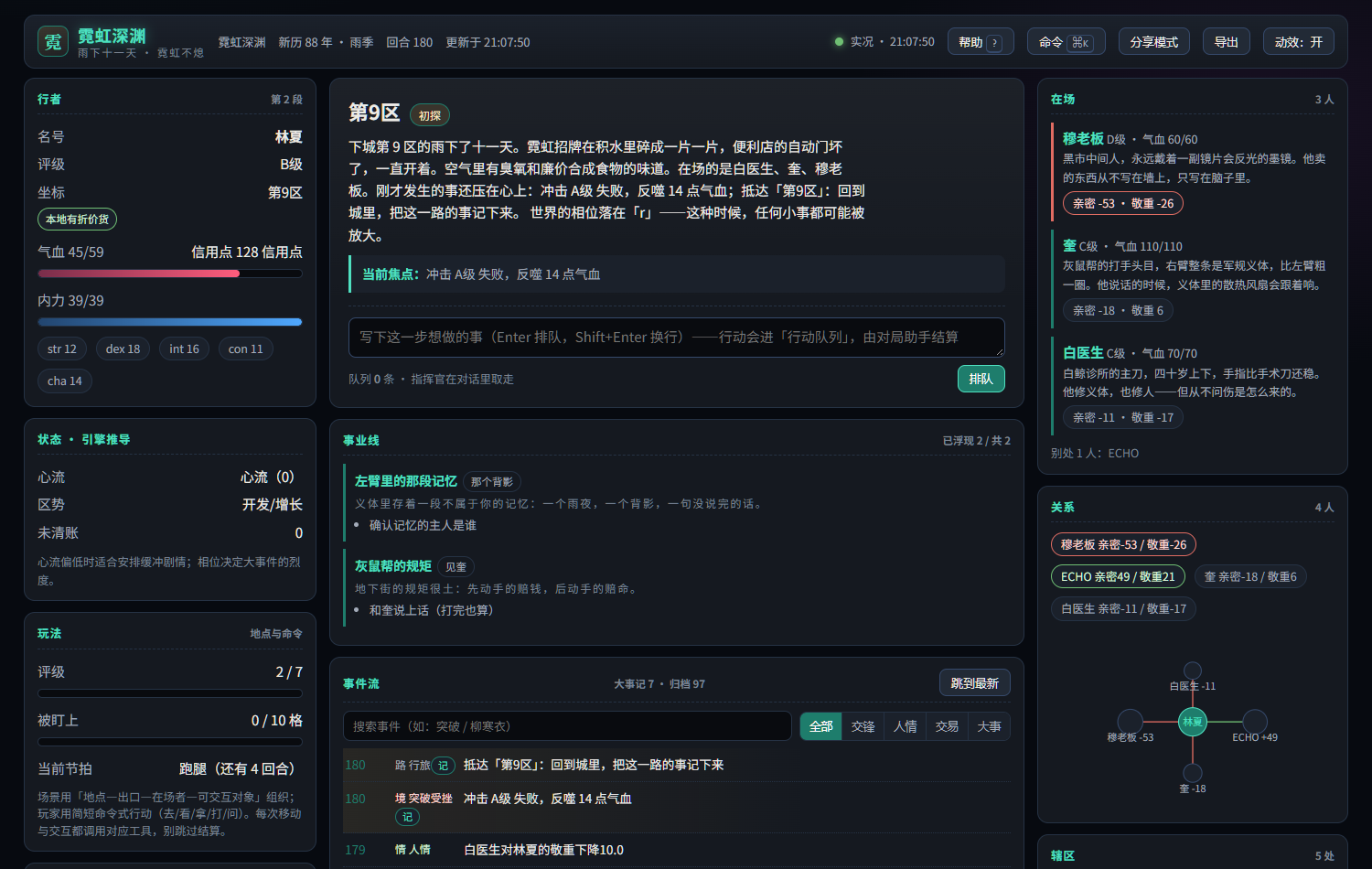Click 穆老板 name in 在场 panel
Image resolution: width=1372 pixels, height=869 pixels.
(x=1083, y=138)
